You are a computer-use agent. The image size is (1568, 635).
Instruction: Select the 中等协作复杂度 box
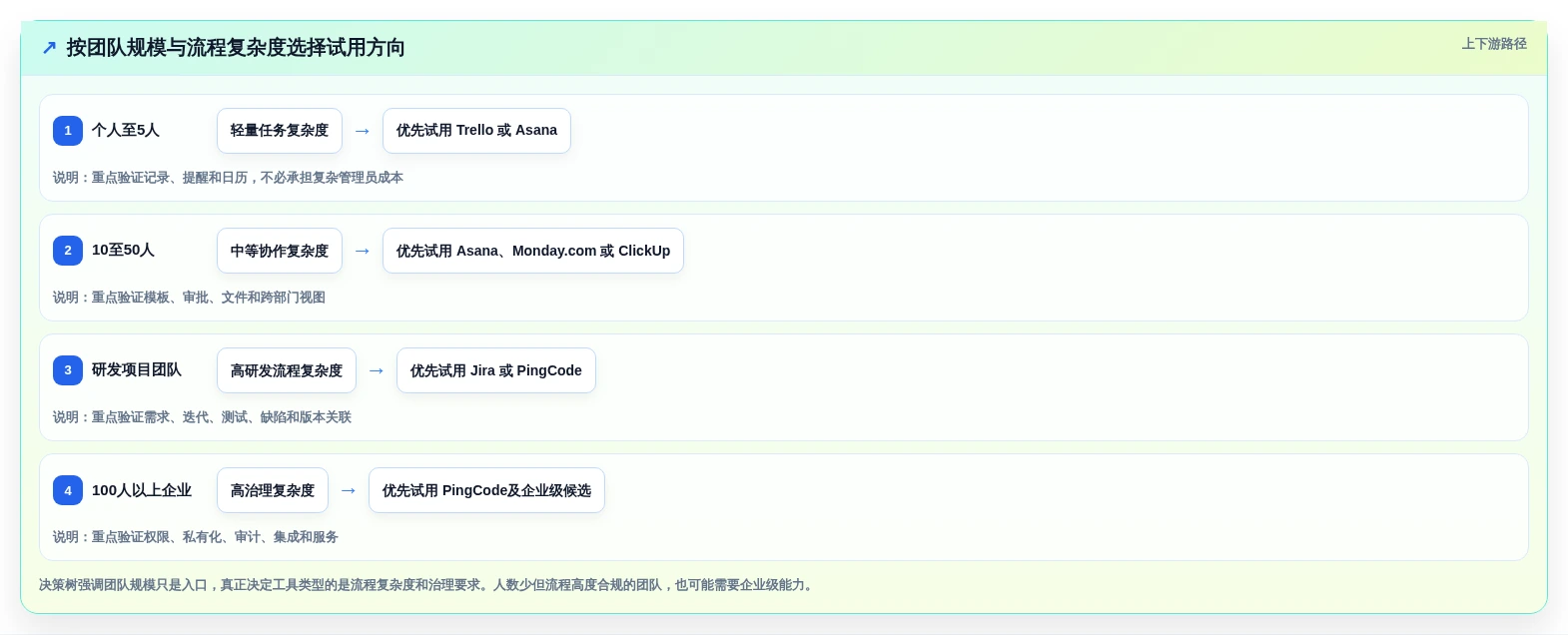click(280, 251)
